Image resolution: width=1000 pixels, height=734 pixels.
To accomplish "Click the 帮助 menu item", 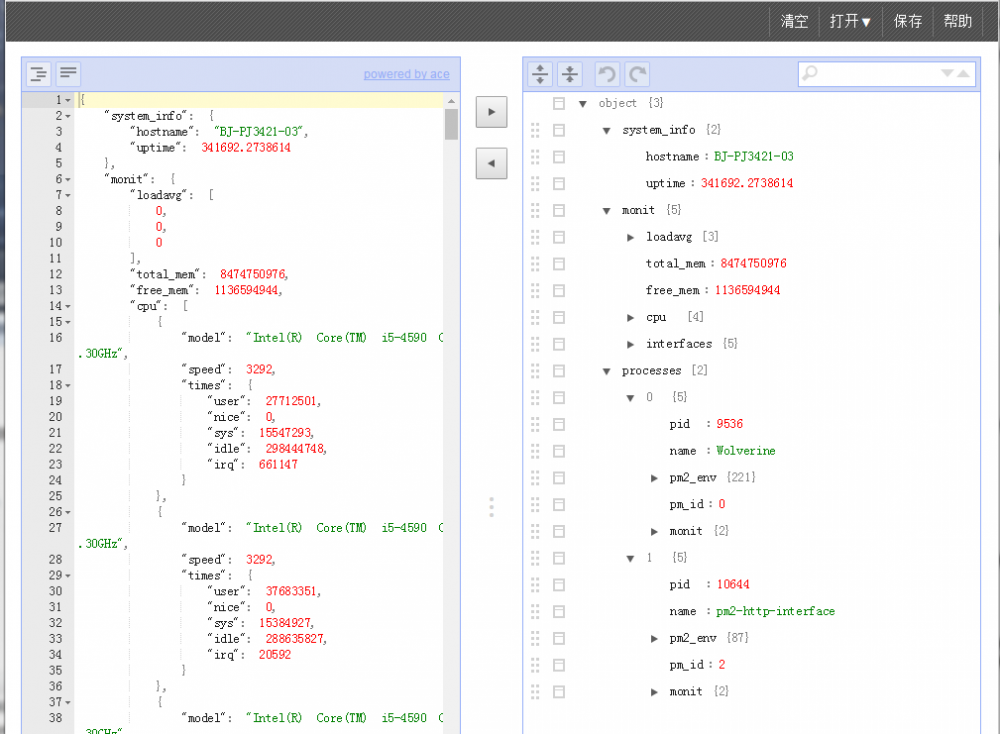I will tap(956, 20).
